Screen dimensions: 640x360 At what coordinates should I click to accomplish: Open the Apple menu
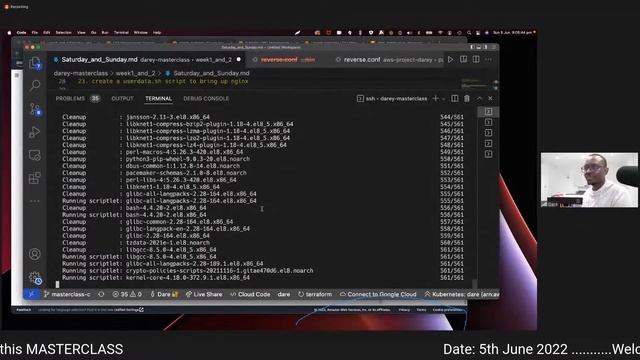[x=9, y=33]
